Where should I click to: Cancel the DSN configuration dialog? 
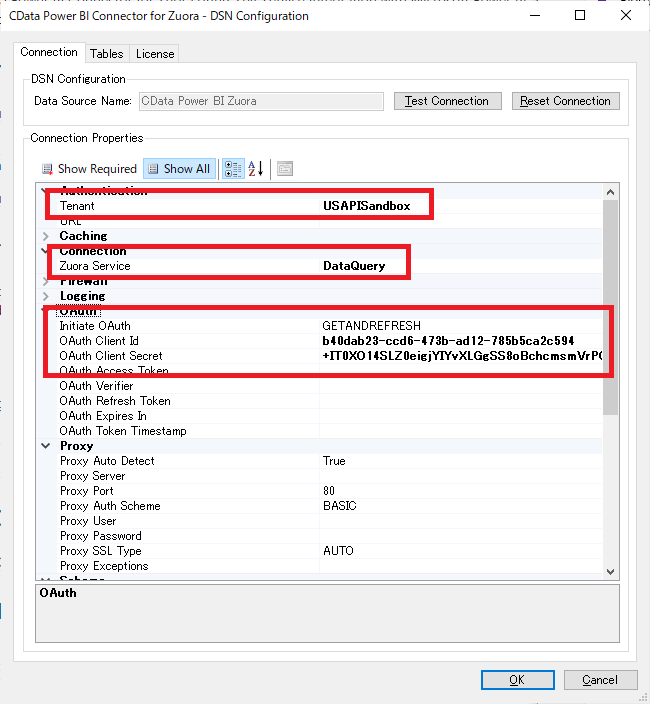[600, 680]
